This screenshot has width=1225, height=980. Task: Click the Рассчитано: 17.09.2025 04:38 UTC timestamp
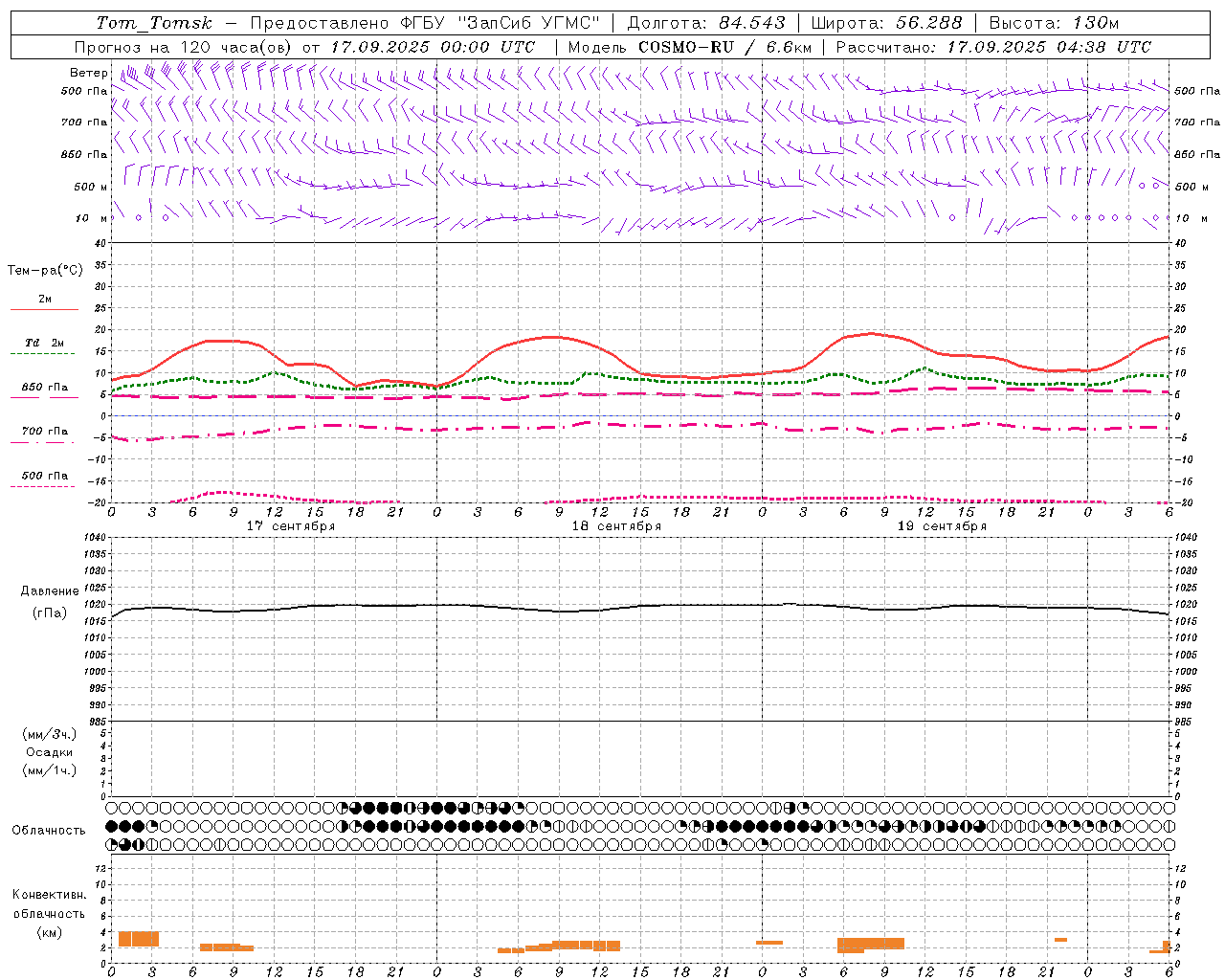point(993,47)
